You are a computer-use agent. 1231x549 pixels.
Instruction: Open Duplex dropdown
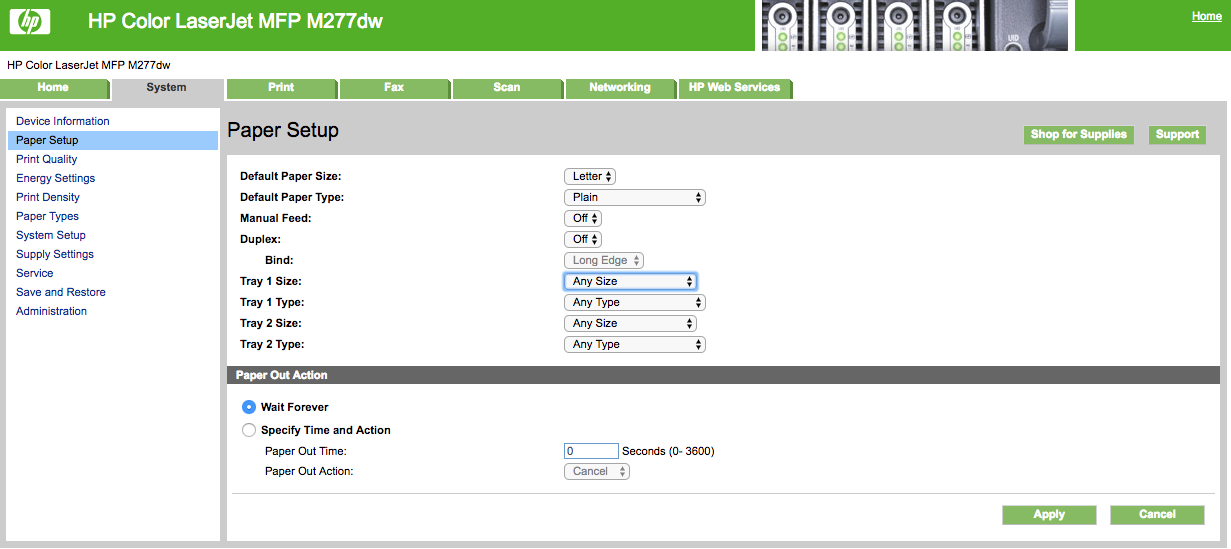pos(583,239)
